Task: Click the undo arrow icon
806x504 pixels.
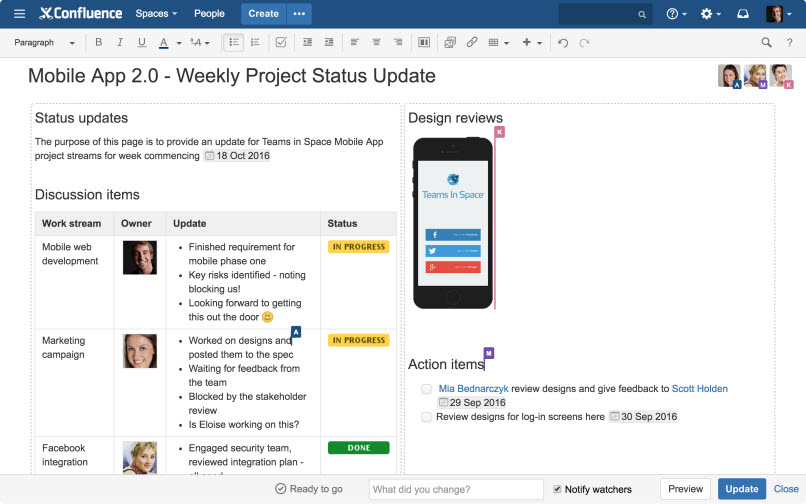Action: pyautogui.click(x=563, y=43)
